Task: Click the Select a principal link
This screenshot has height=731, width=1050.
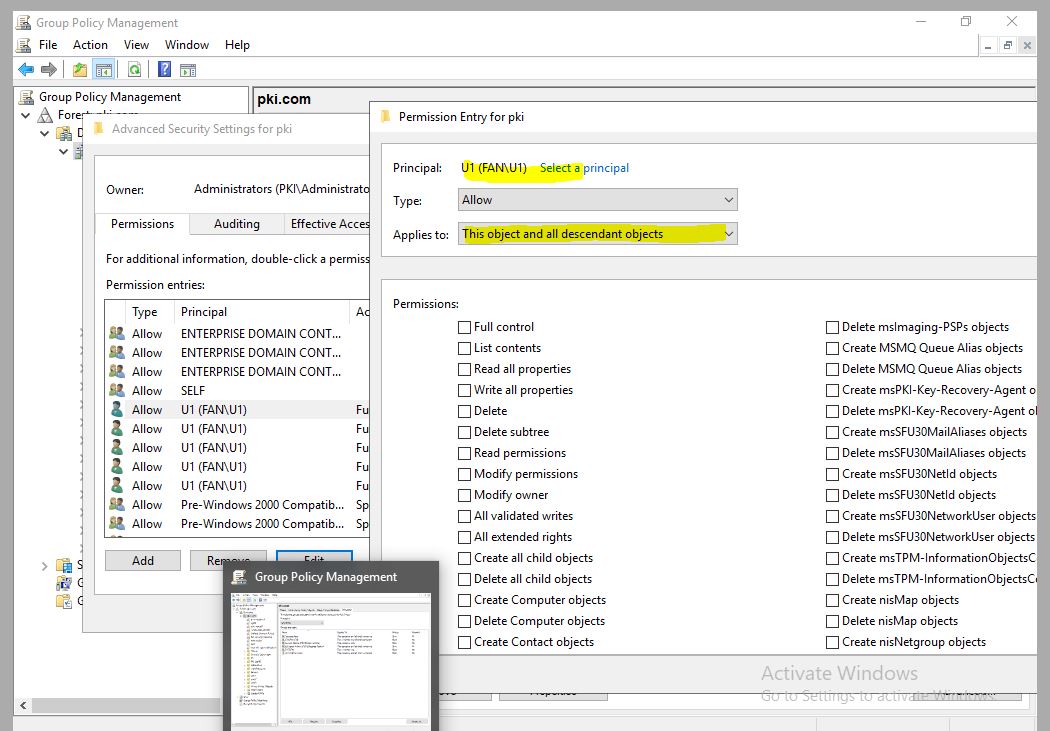Action: coord(584,168)
